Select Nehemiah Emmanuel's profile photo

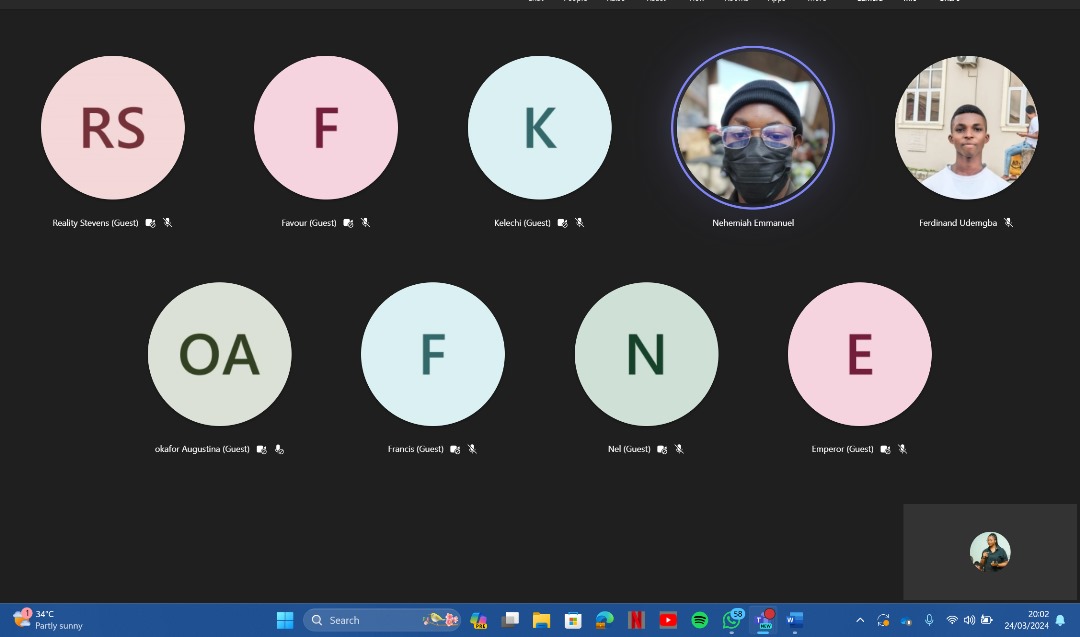click(x=753, y=127)
